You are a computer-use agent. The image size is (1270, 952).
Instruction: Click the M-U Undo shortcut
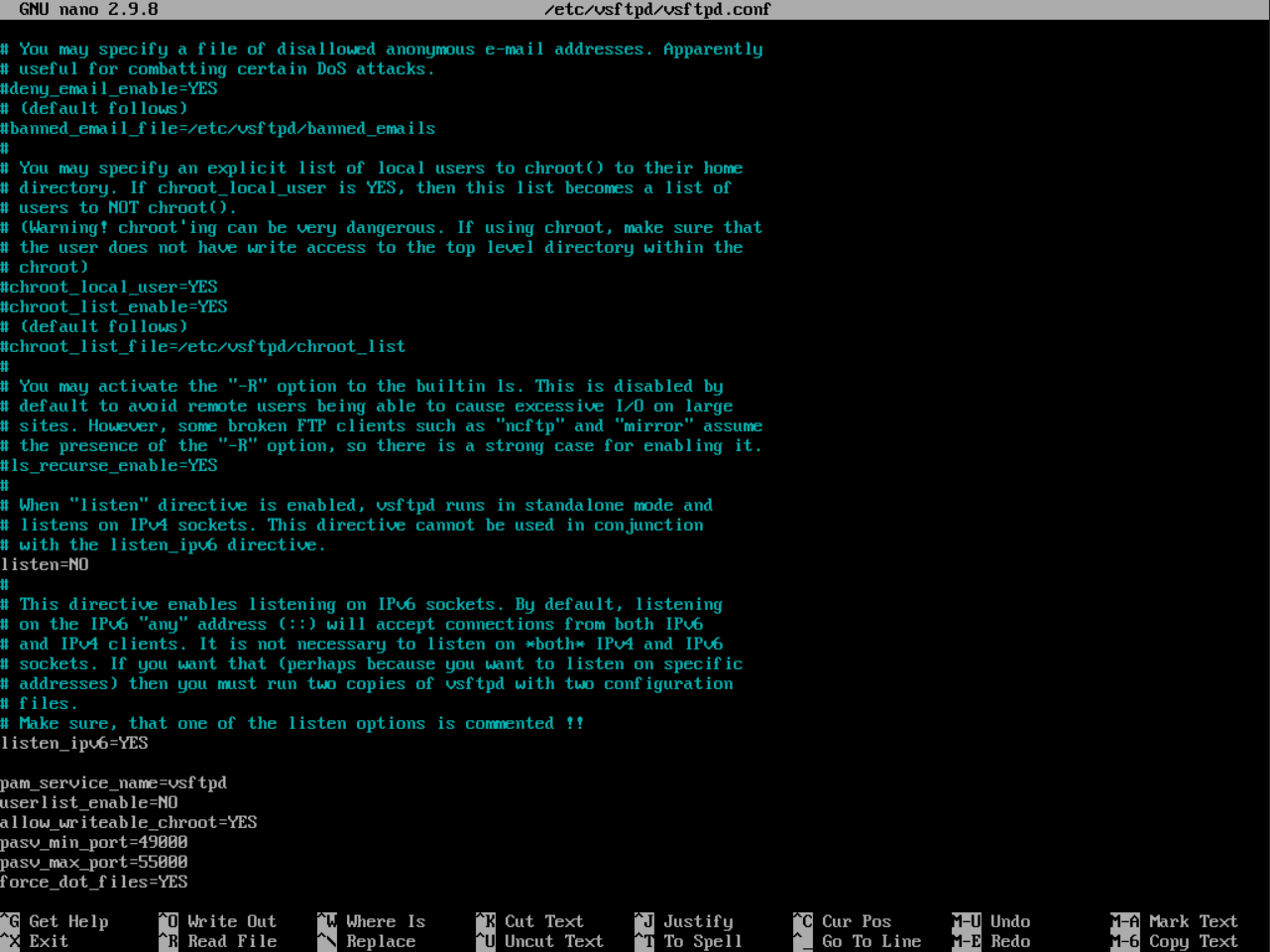point(991,921)
